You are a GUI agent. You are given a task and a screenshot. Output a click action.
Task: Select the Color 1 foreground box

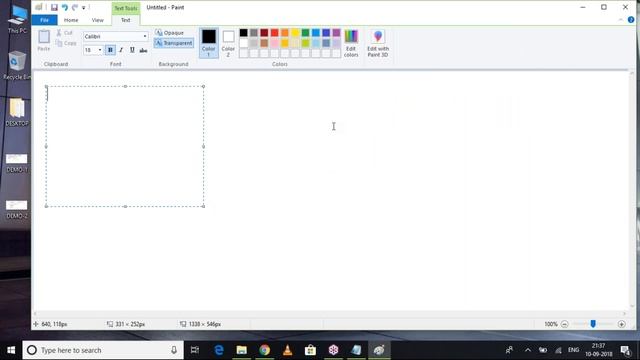click(x=209, y=43)
